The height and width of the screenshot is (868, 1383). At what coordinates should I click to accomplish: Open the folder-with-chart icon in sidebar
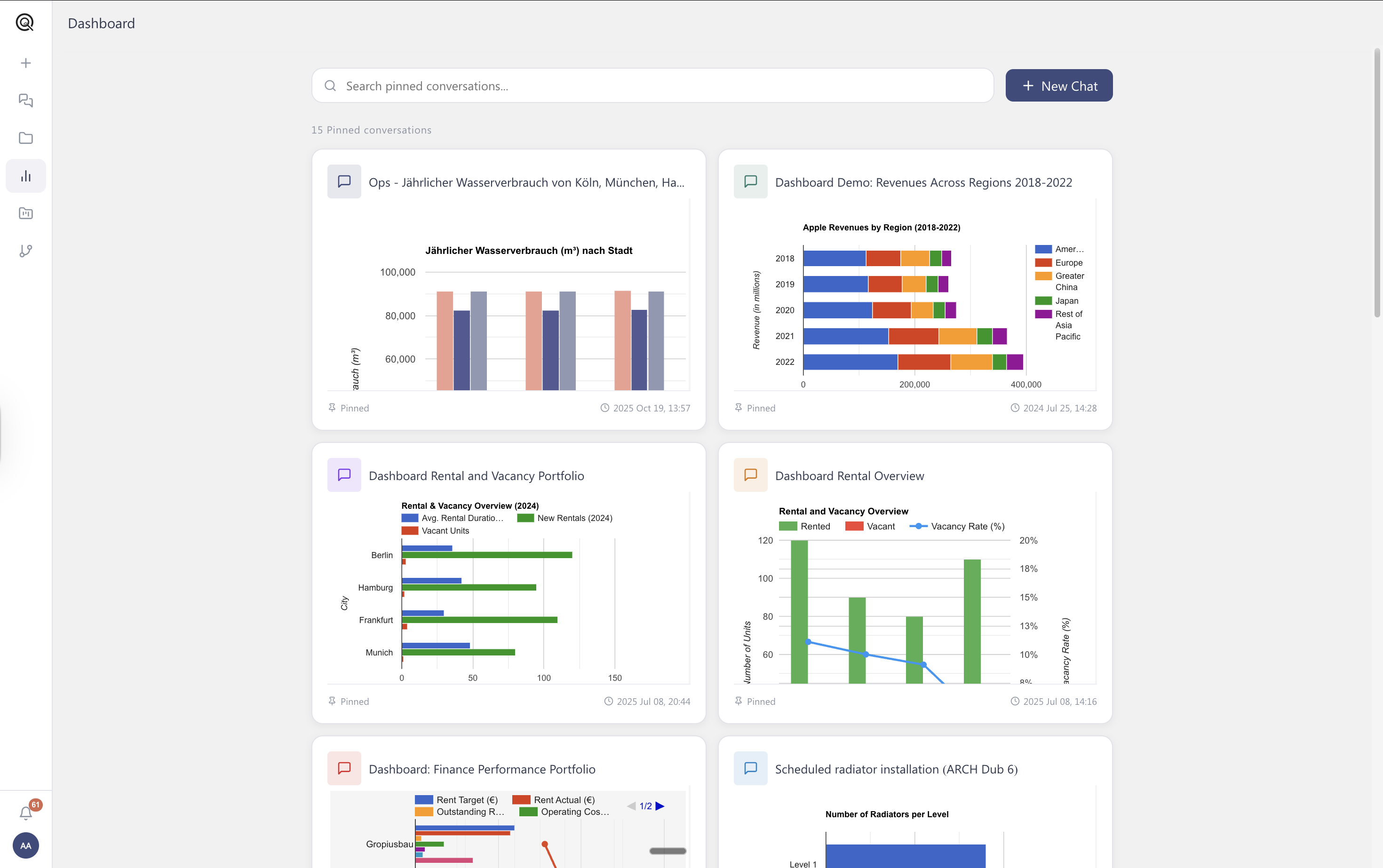pyautogui.click(x=26, y=213)
